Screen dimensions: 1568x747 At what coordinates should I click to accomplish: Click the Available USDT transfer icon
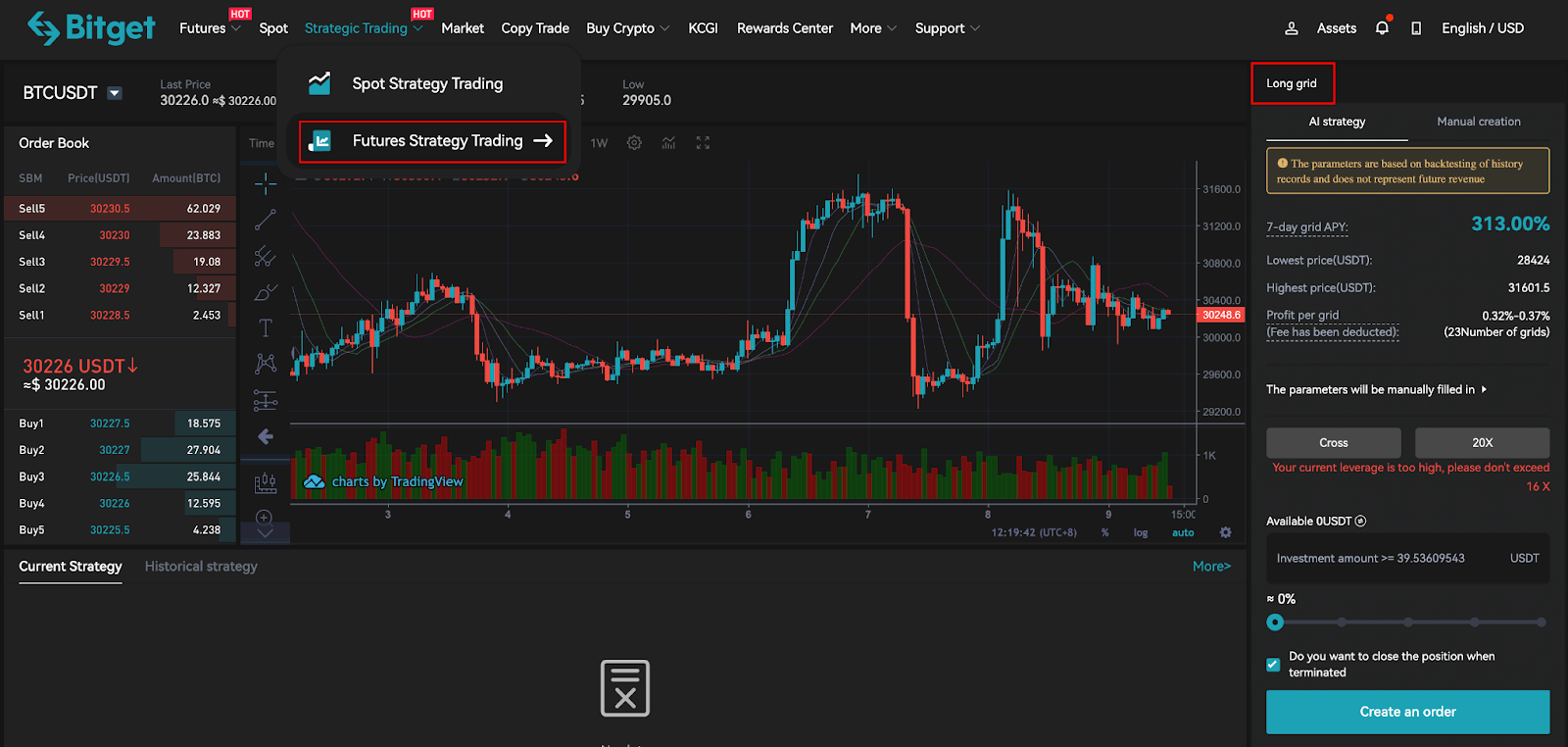tap(1360, 522)
